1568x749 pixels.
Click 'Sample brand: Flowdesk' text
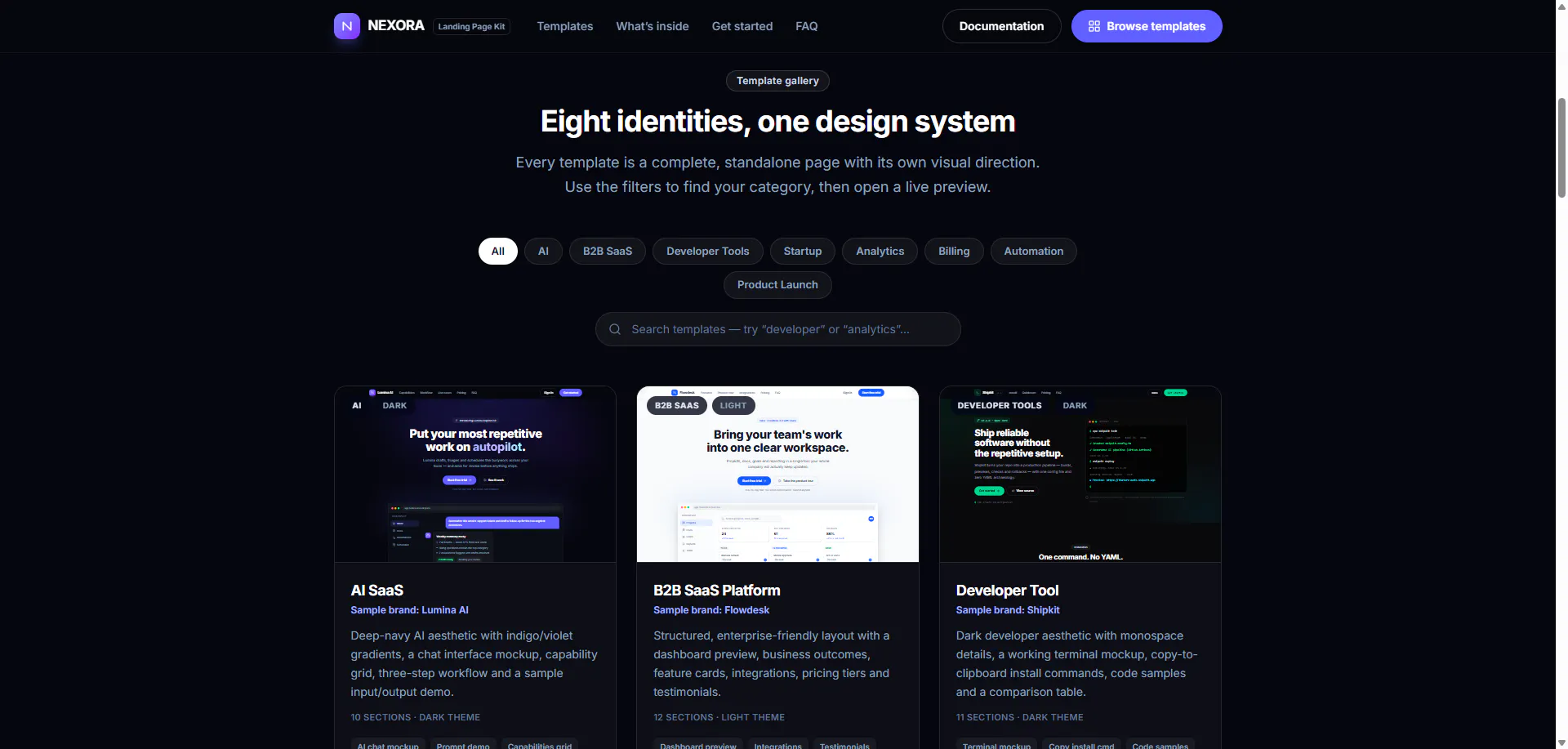pyautogui.click(x=711, y=610)
